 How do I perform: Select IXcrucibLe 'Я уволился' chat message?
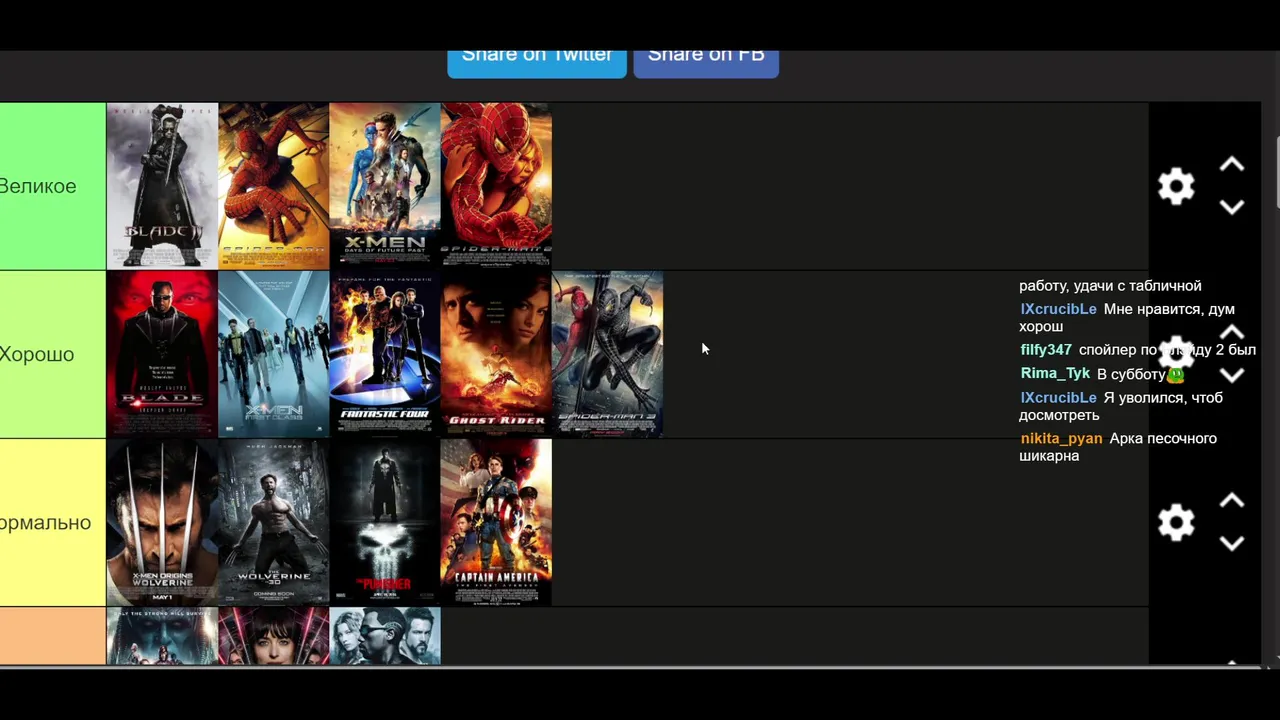1121,406
